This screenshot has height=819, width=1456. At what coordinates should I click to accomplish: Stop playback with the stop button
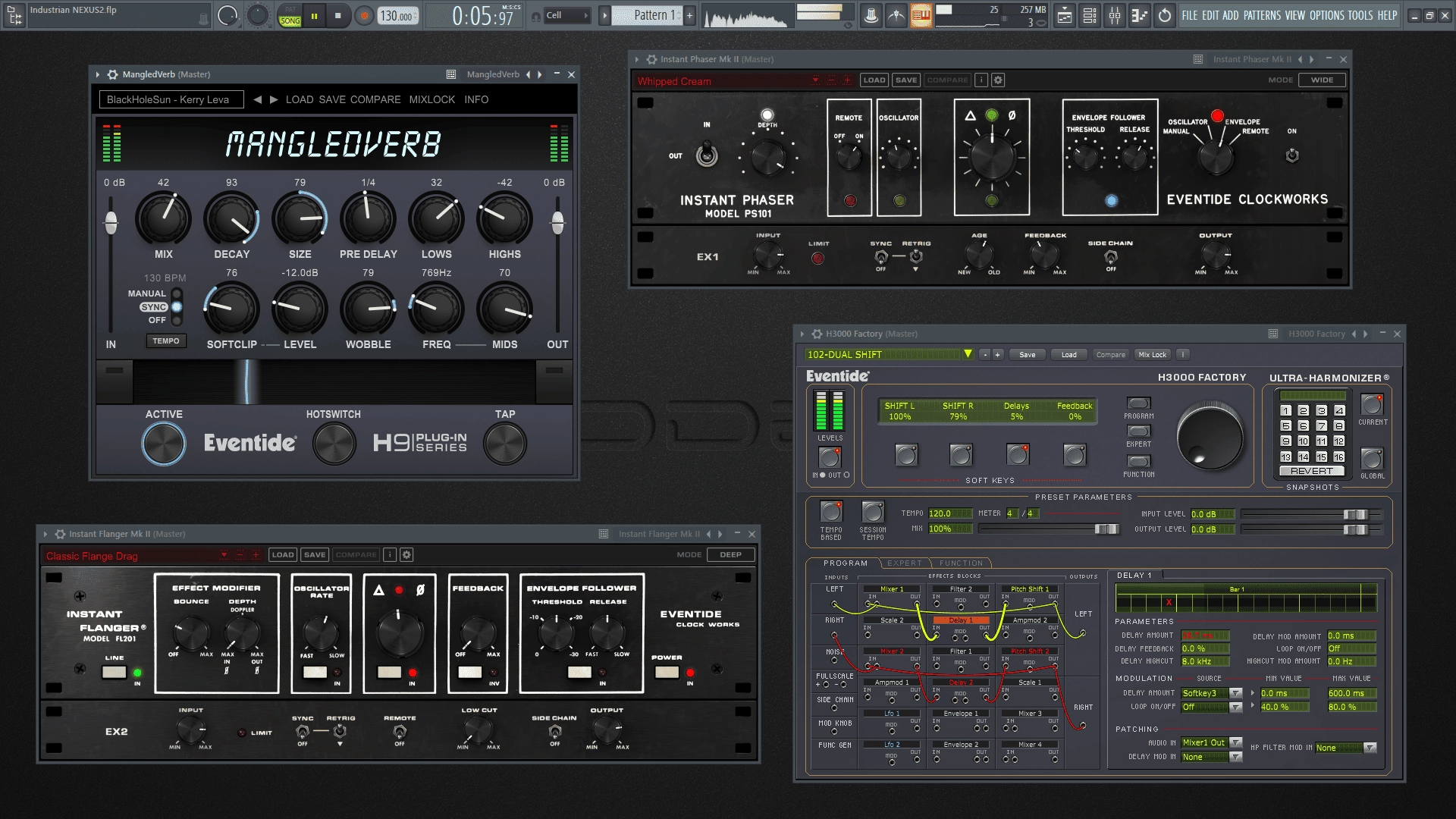338,15
